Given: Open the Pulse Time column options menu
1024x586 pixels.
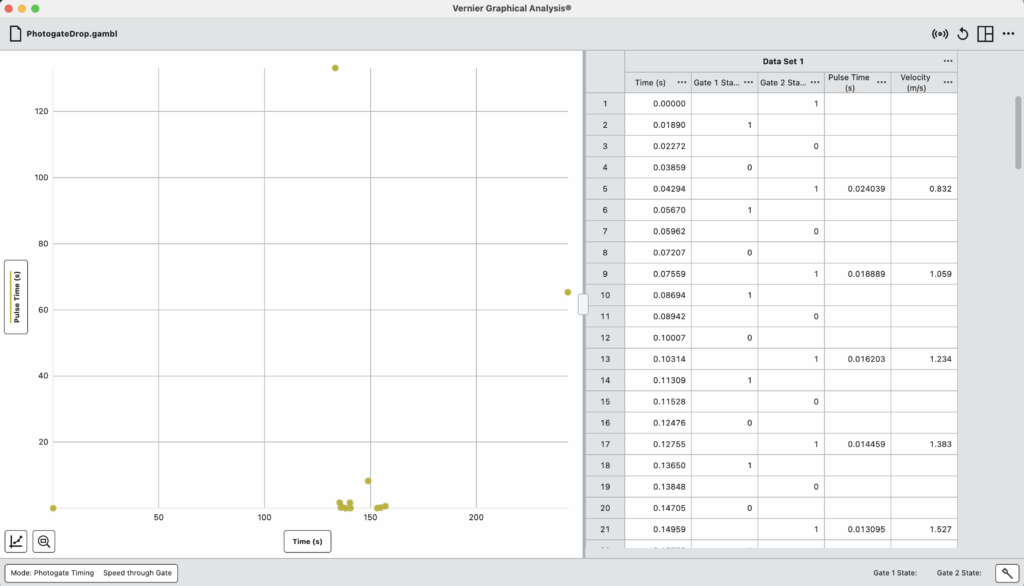Looking at the screenshot, I should click(x=881, y=82).
